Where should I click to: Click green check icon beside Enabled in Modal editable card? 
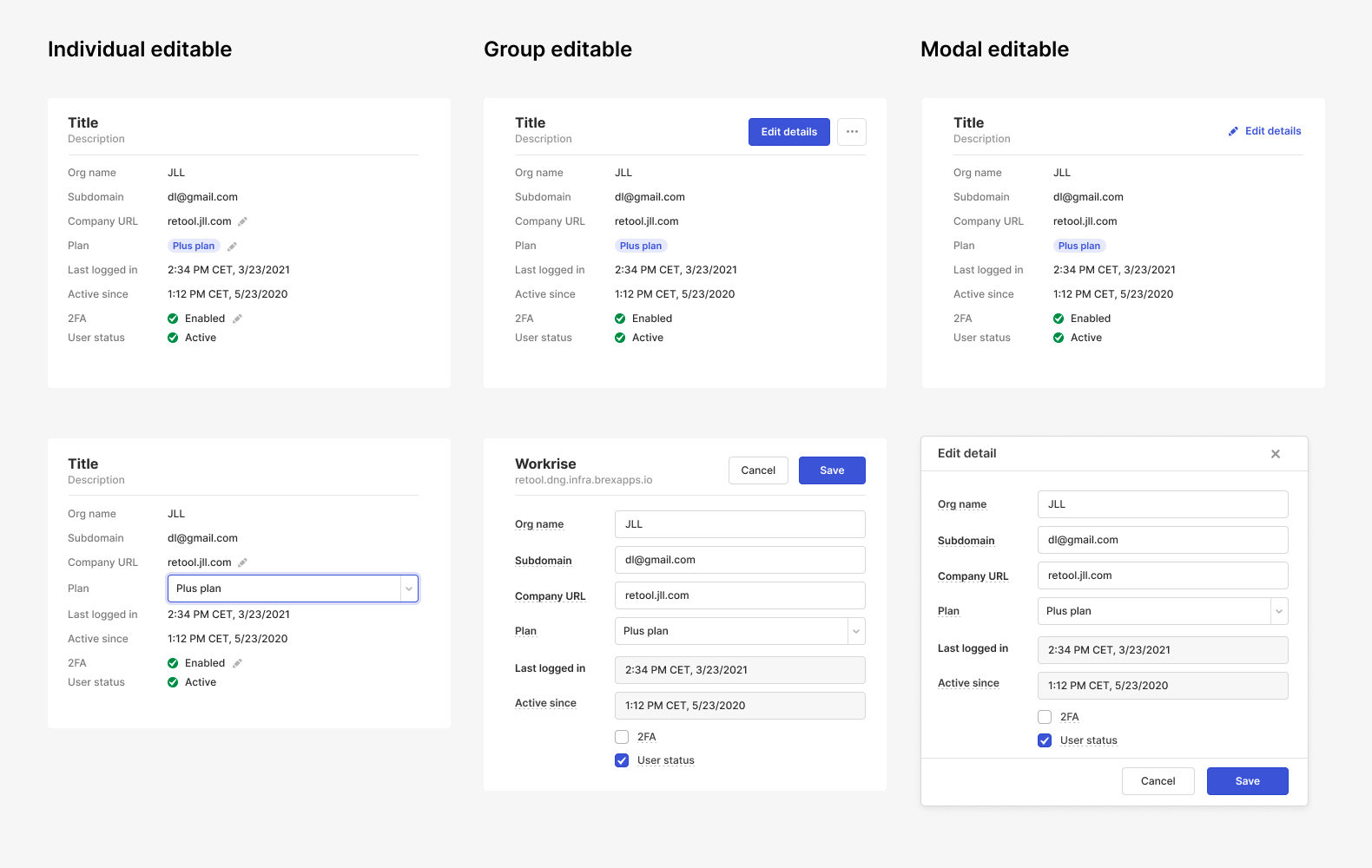[x=1059, y=319]
